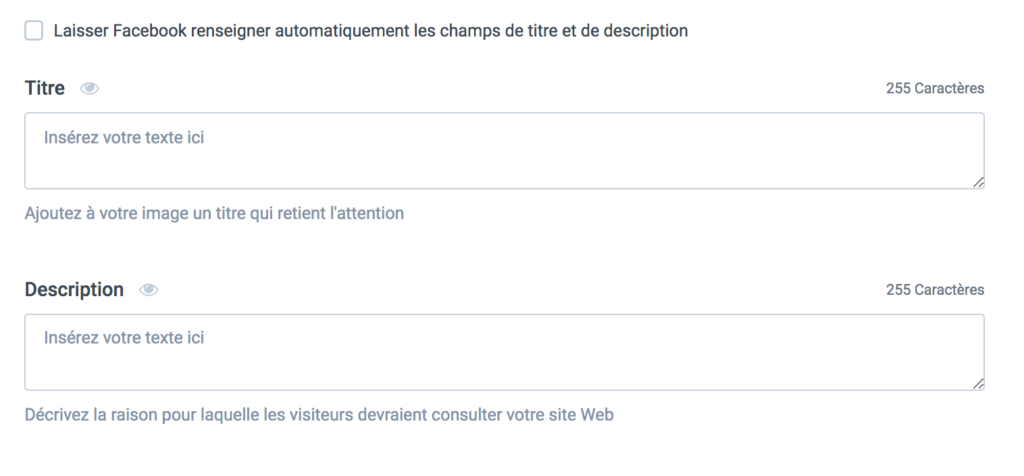Focus the Description text input box
Image resolution: width=1024 pixels, height=476 pixels.
click(504, 353)
